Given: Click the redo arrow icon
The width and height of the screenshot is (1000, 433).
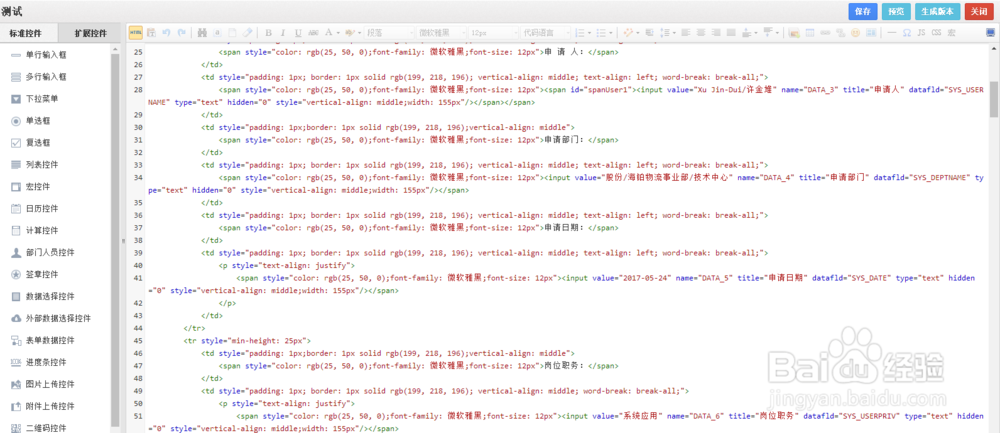Looking at the screenshot, I should pyautogui.click(x=181, y=33).
